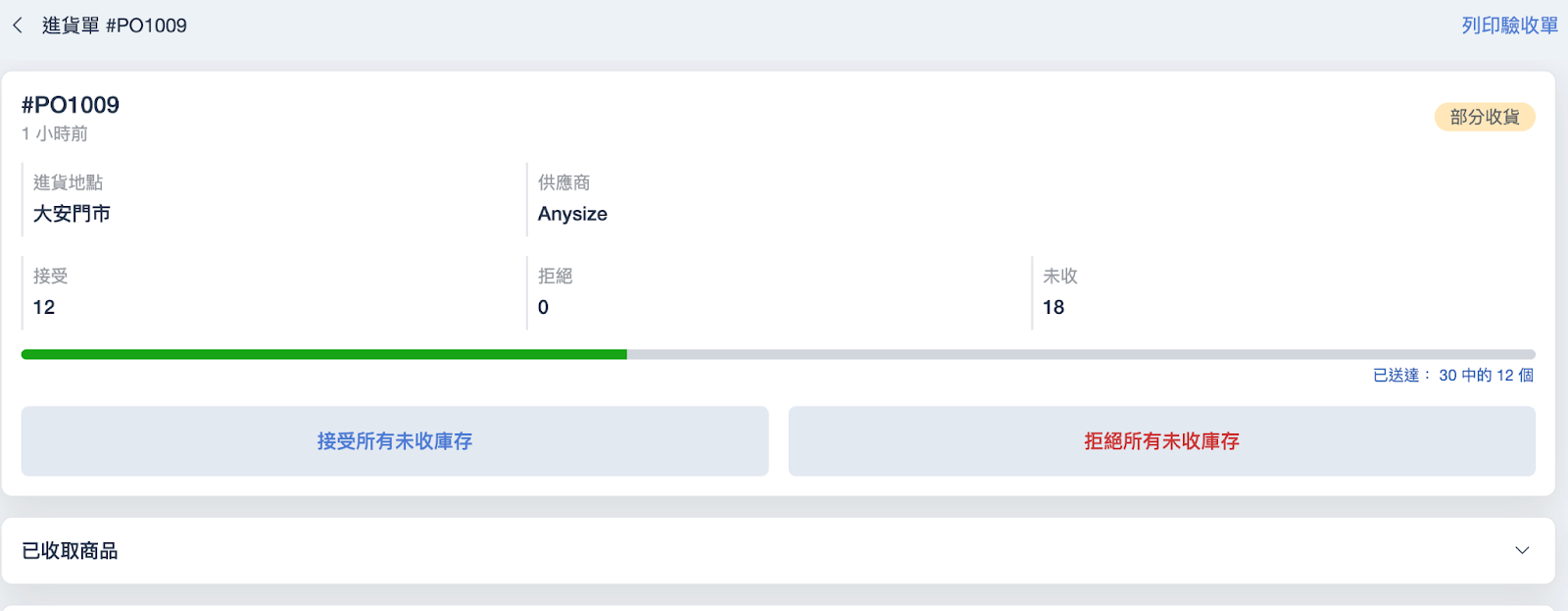Click the 已送達 30 中的 12 個 text

(1452, 375)
